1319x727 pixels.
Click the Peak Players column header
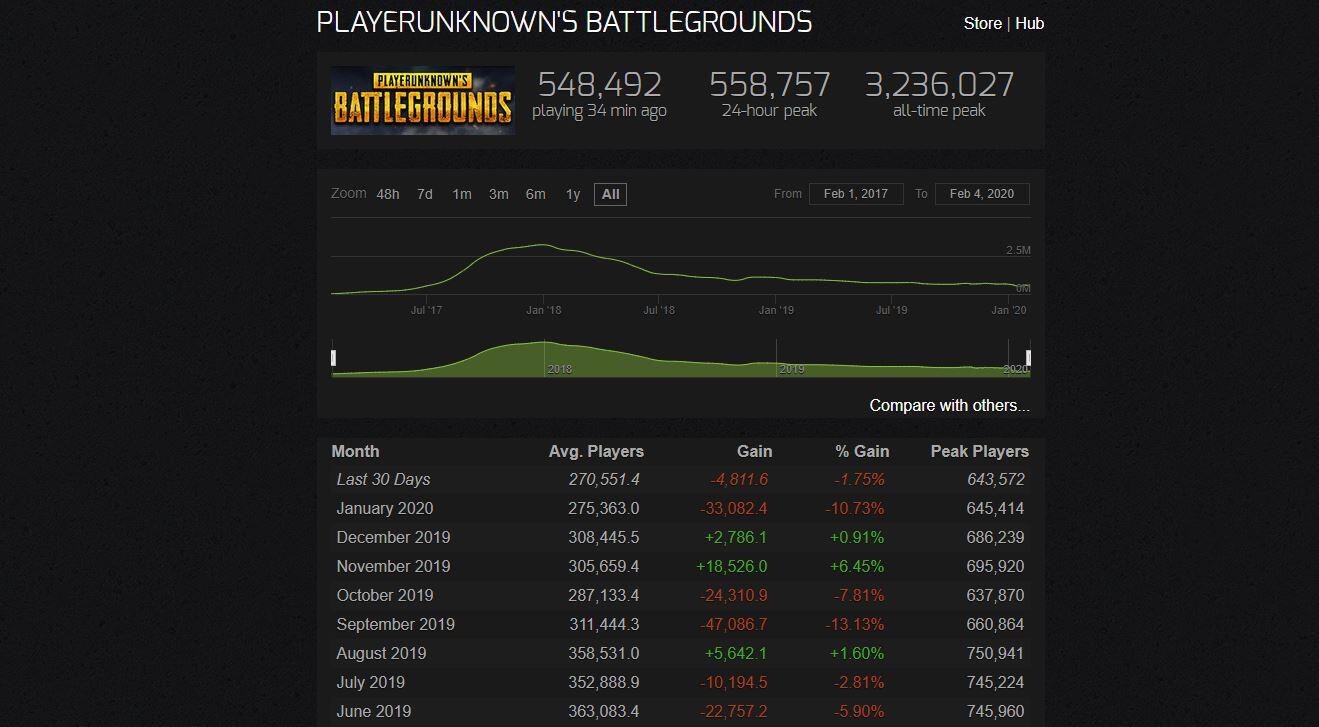(979, 451)
